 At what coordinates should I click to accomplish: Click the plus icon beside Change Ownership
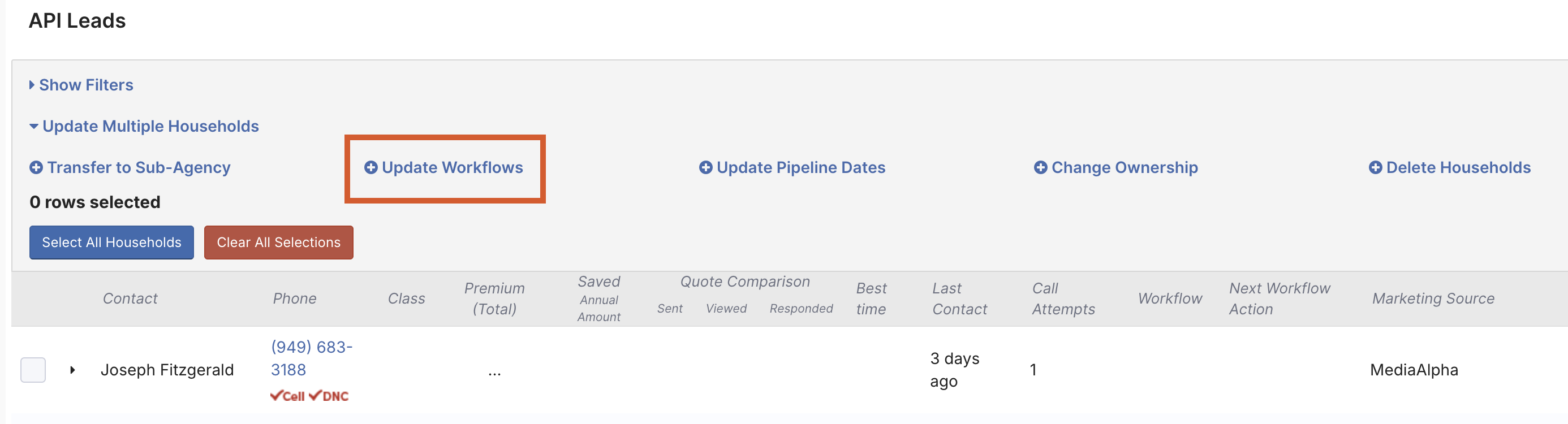point(1041,167)
